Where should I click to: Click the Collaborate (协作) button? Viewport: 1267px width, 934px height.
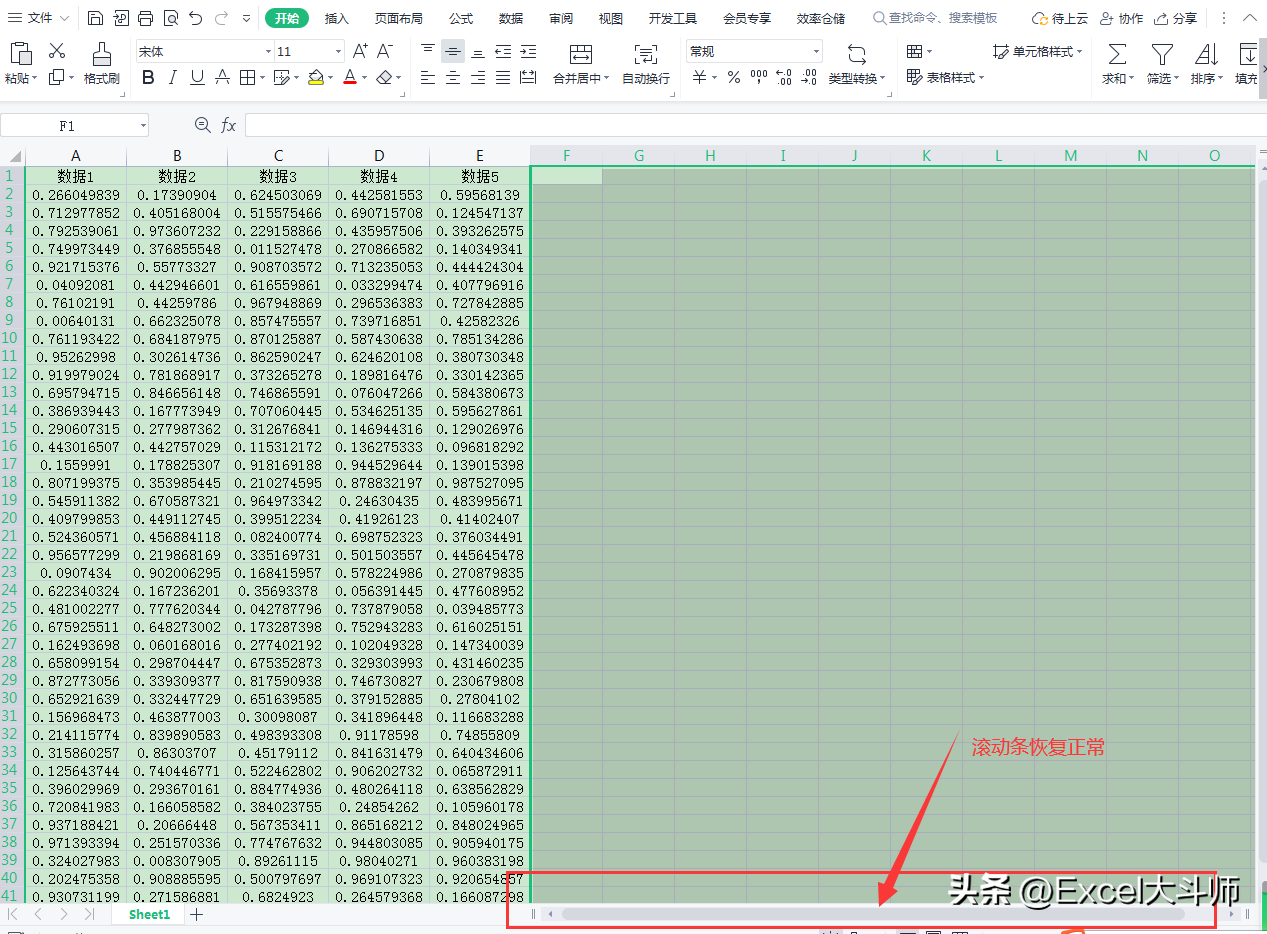coord(1121,18)
